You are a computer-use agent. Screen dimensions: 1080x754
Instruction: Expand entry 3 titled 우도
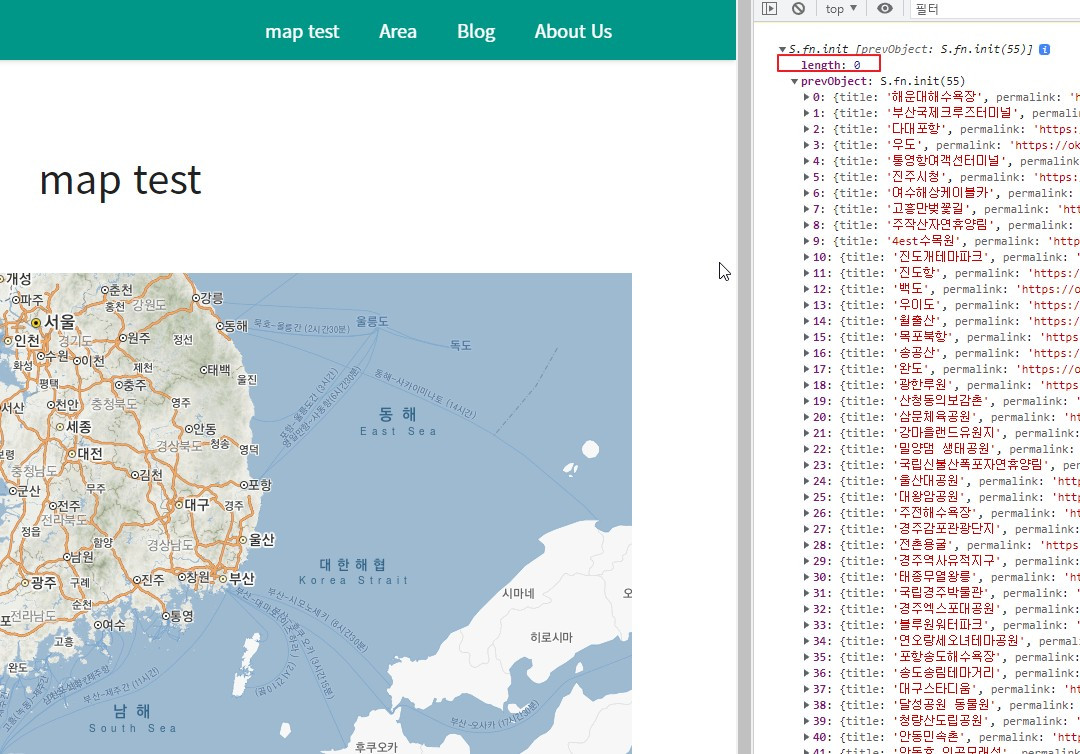(x=807, y=145)
